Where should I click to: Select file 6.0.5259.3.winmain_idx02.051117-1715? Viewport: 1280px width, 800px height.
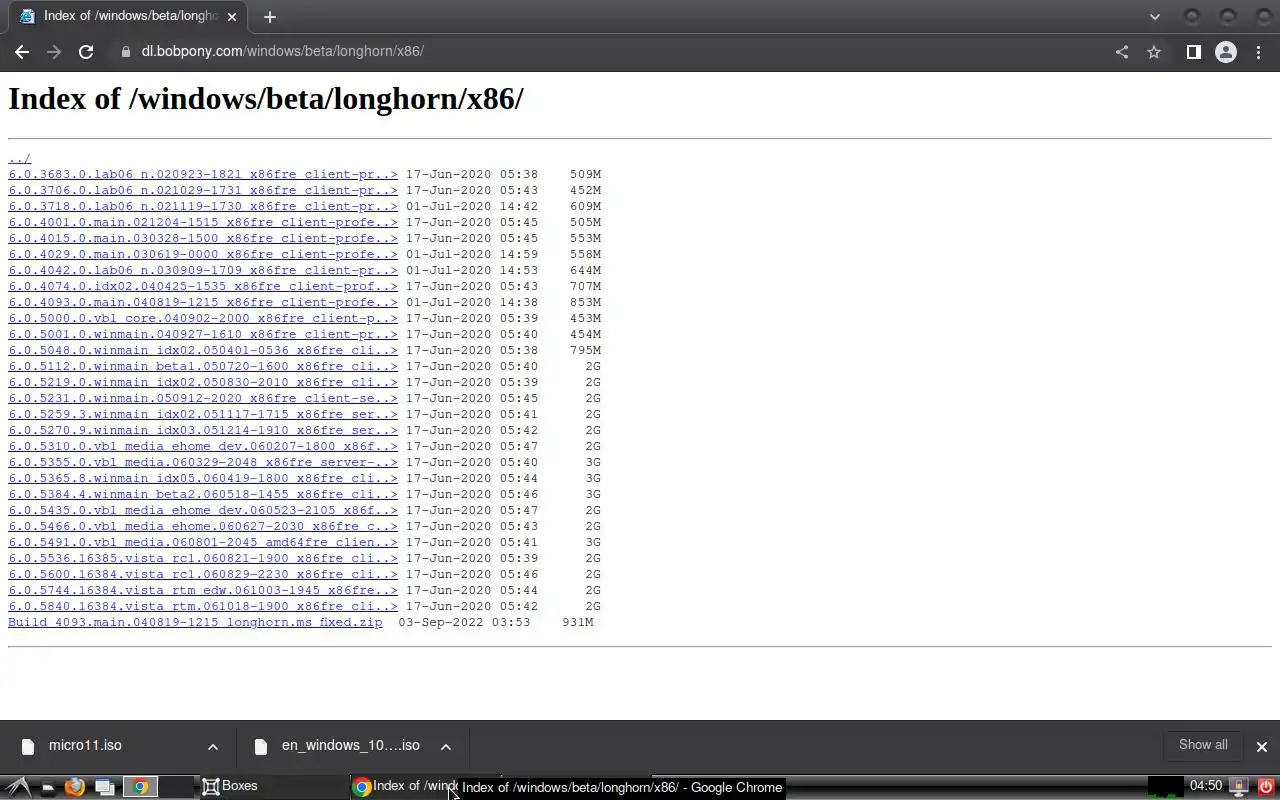click(x=203, y=414)
